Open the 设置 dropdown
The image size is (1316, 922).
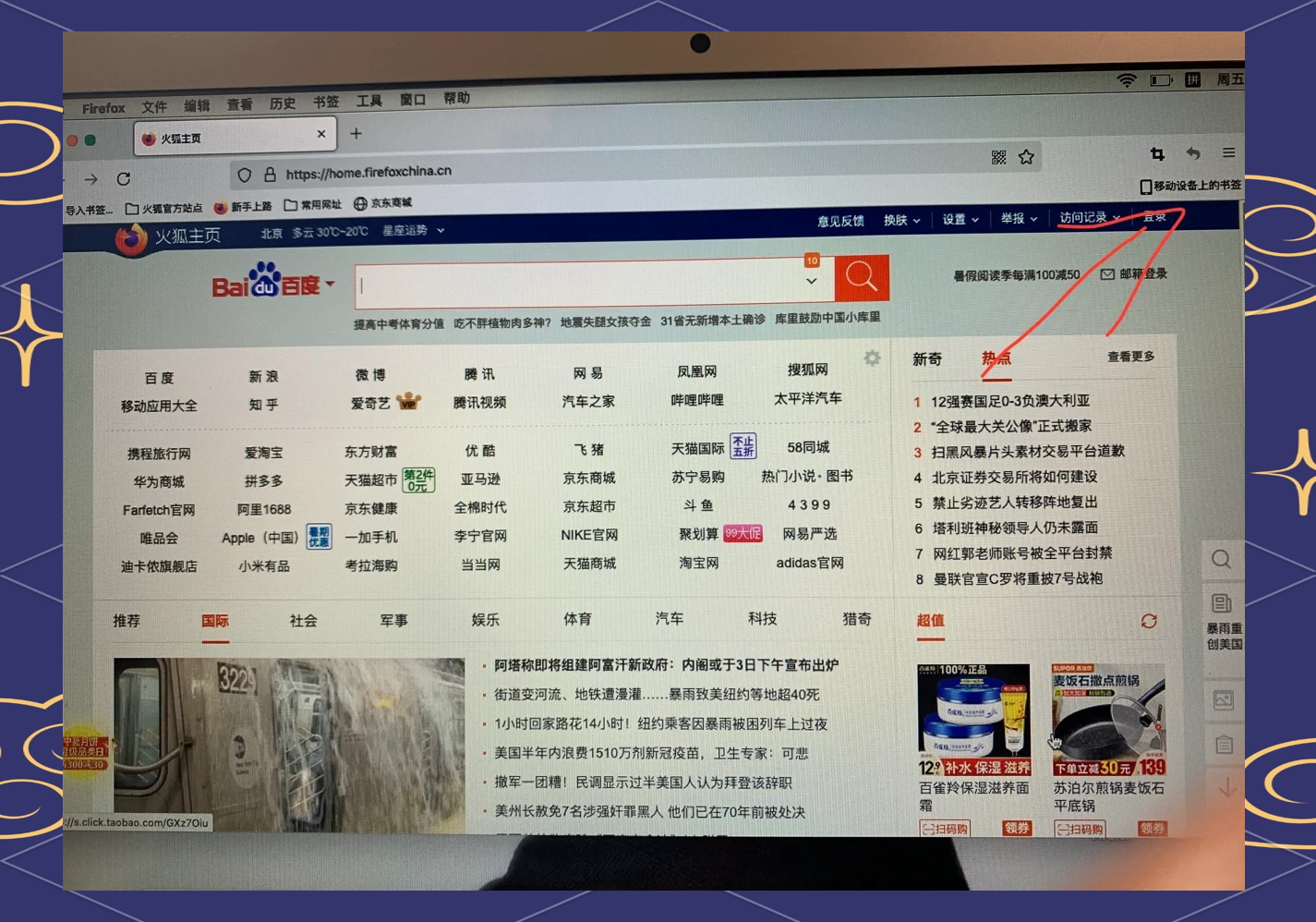pyautogui.click(x=960, y=219)
